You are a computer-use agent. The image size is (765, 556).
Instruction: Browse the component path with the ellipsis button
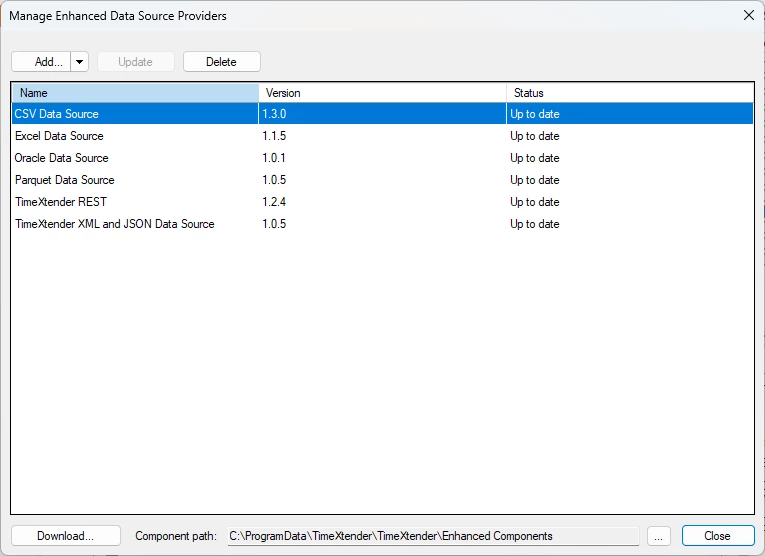[x=659, y=536]
